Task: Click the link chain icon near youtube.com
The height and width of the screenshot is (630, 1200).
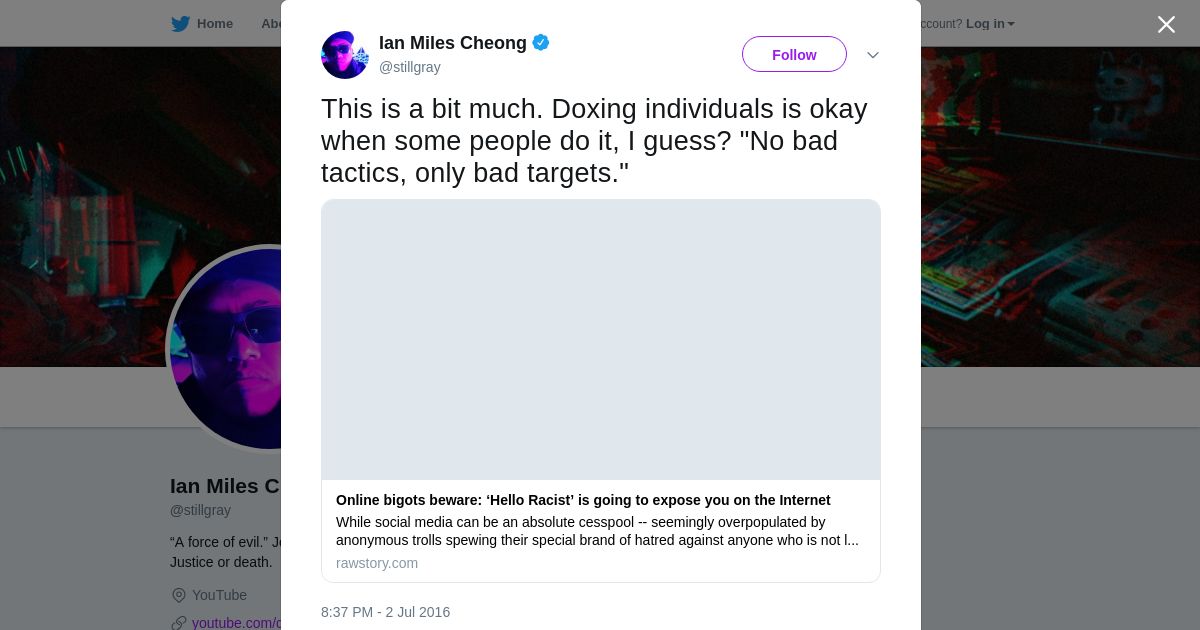Action: click(x=179, y=623)
